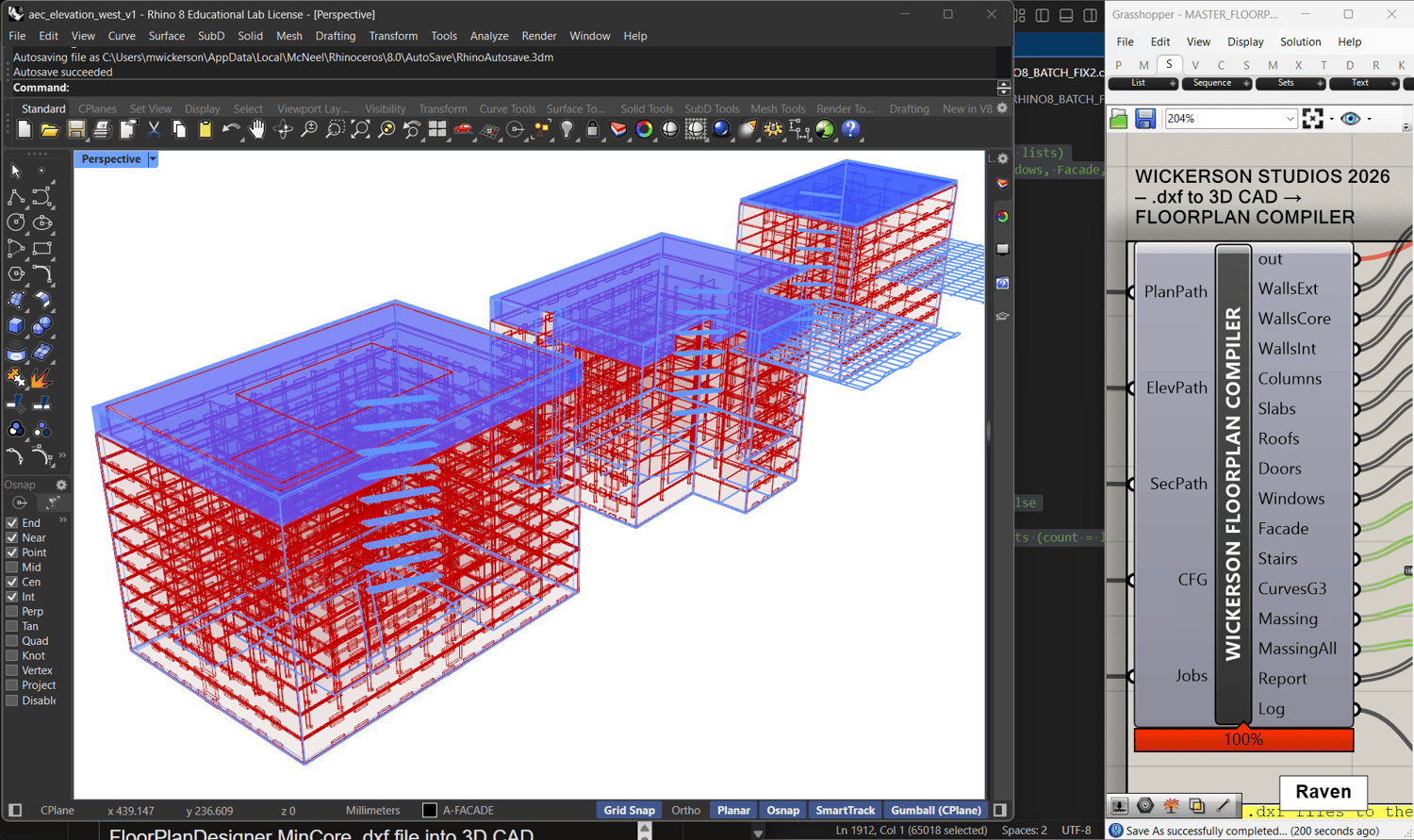Click the Pan hand tool in toolbar
The height and width of the screenshot is (840, 1414).
coord(257,130)
